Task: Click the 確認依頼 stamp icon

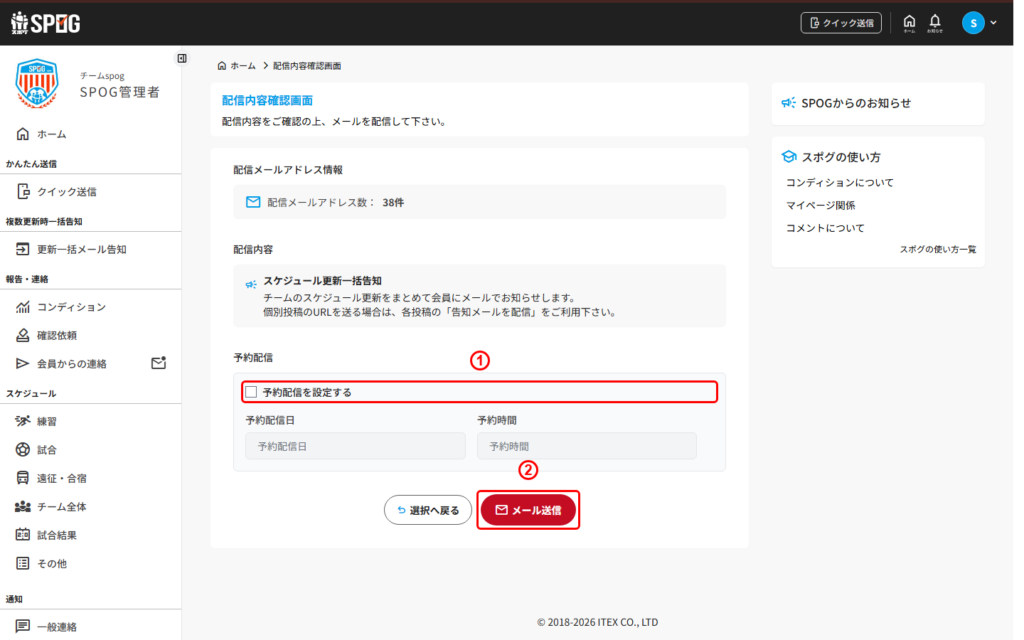Action: [23, 335]
